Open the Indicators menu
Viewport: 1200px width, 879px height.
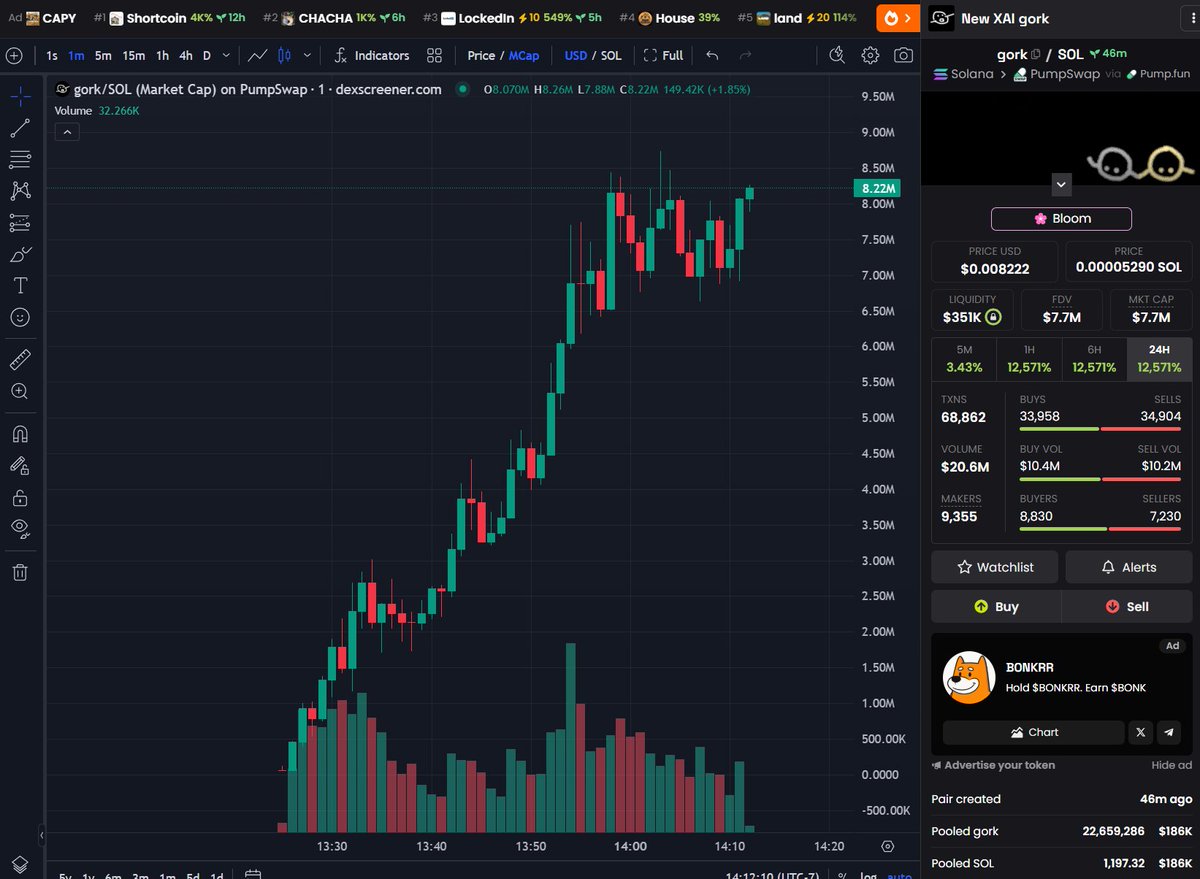click(x=371, y=55)
